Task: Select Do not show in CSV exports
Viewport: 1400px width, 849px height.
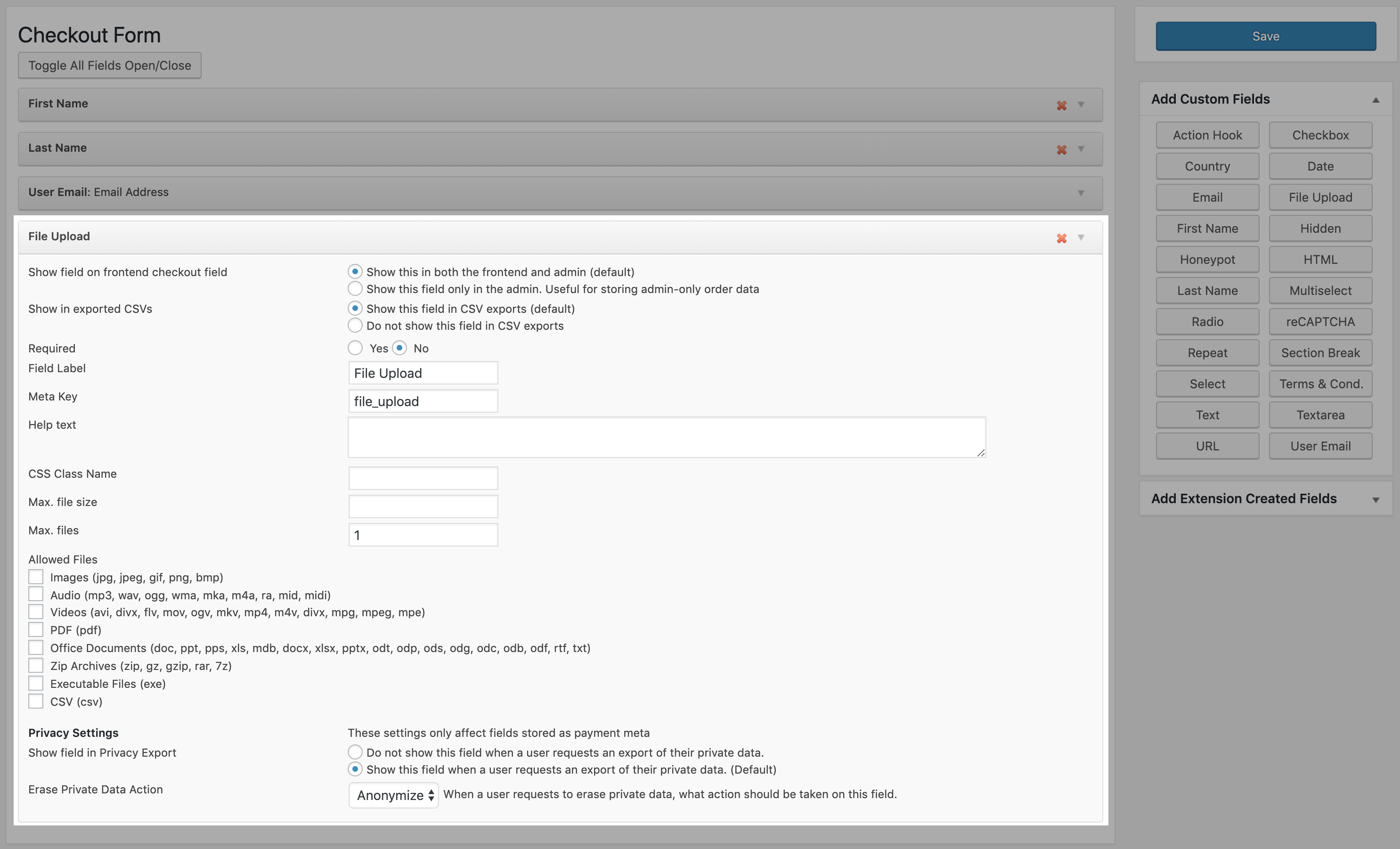Action: 355,326
